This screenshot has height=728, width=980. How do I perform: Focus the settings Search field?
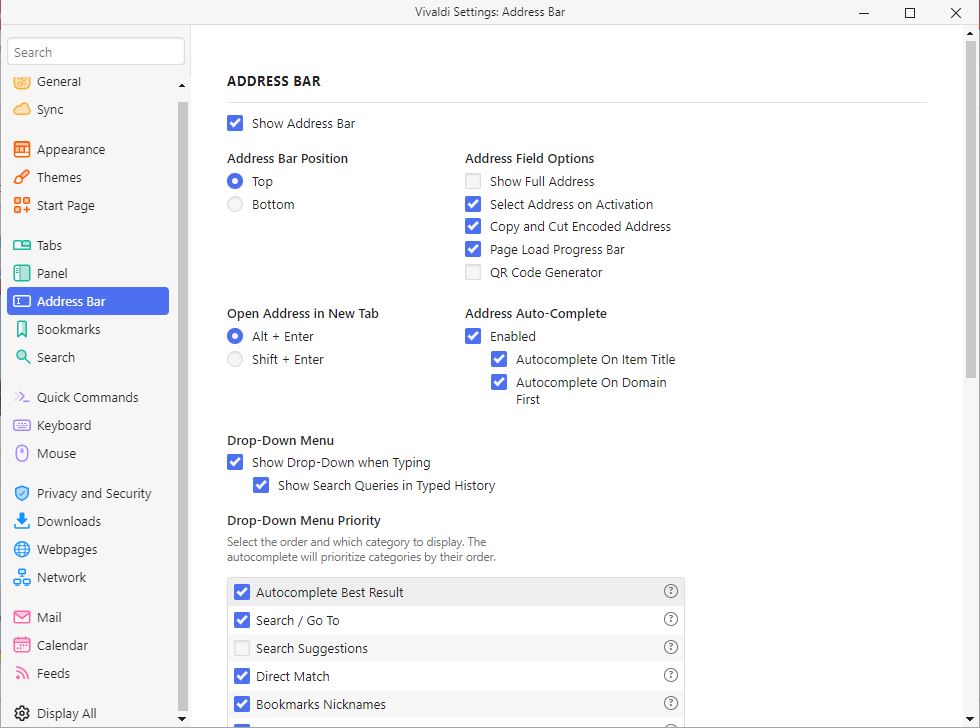[x=96, y=52]
